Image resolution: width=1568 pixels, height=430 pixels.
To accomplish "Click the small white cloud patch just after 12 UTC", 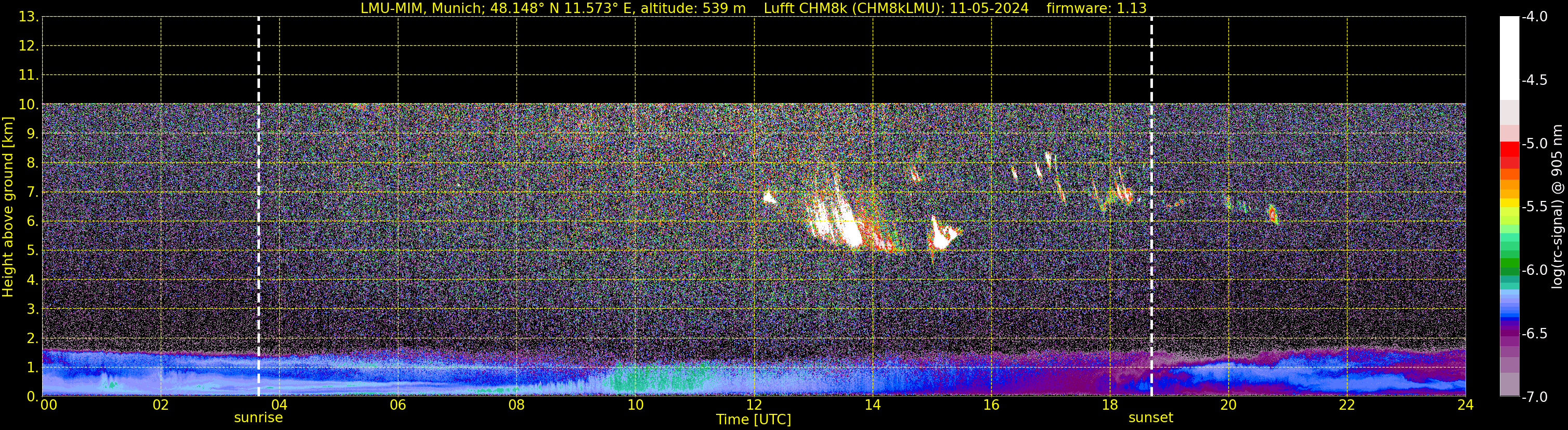I will click(x=769, y=197).
